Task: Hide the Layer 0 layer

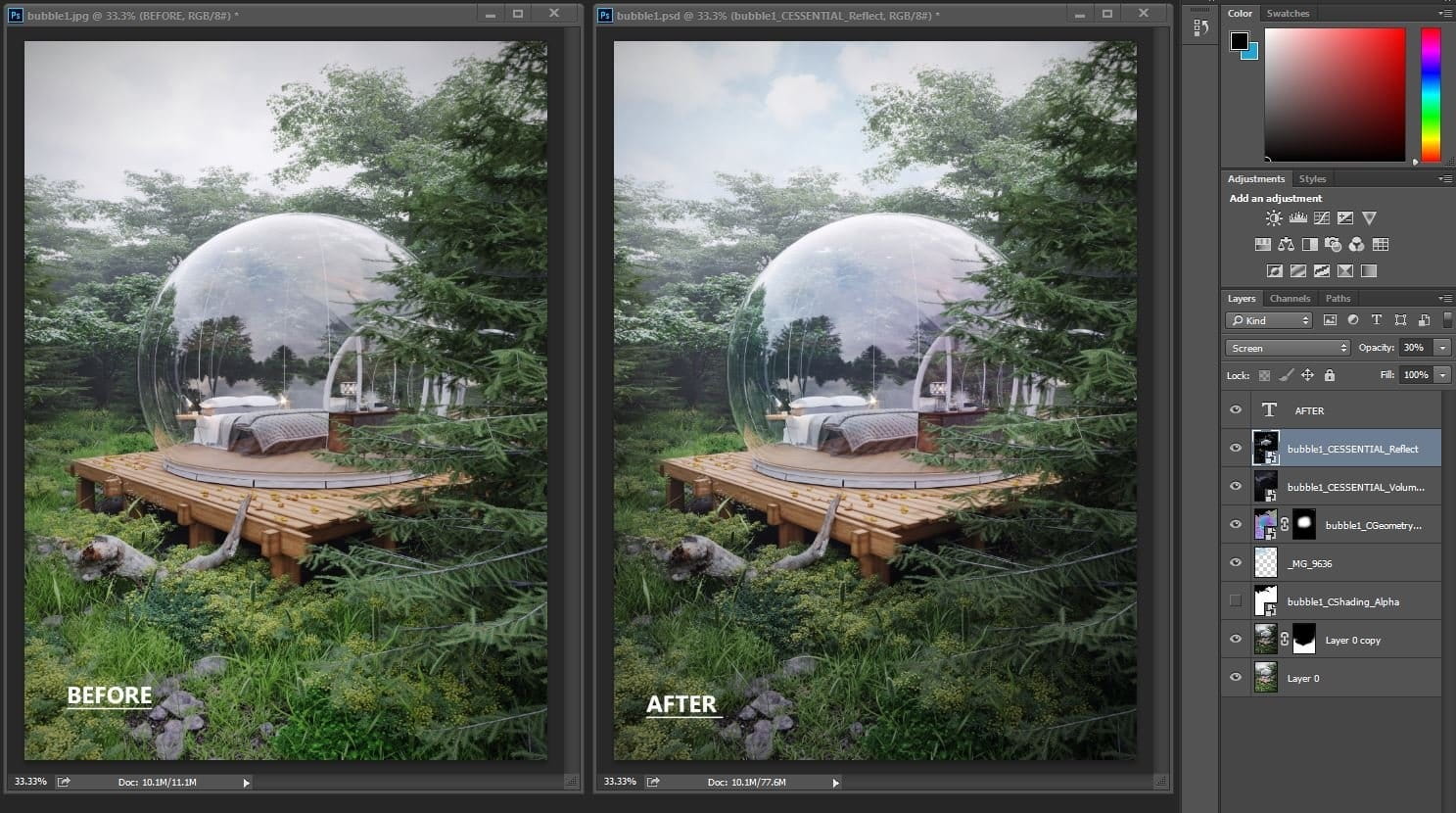Action: [x=1236, y=678]
